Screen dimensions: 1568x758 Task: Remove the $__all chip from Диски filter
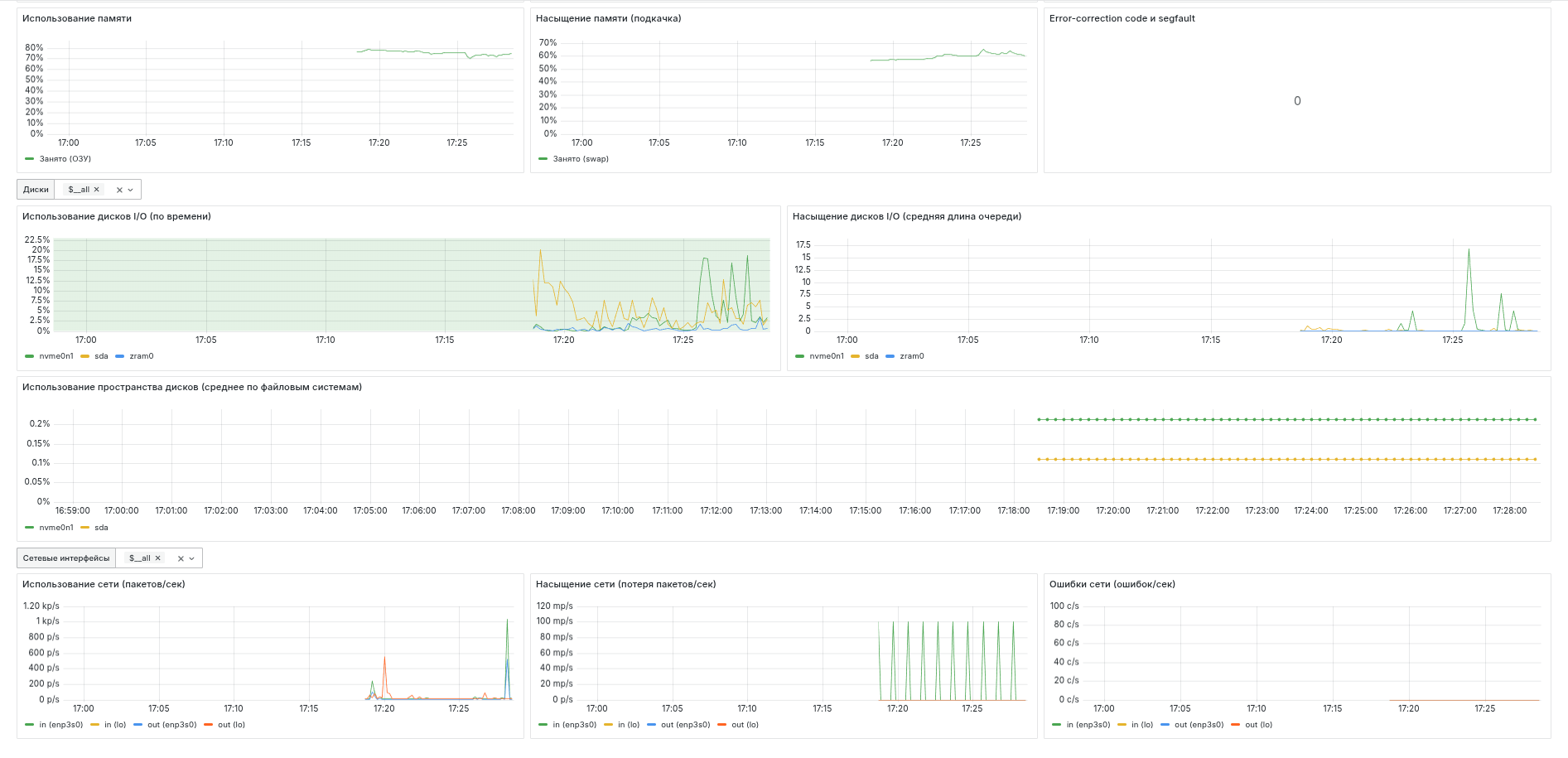pos(97,190)
